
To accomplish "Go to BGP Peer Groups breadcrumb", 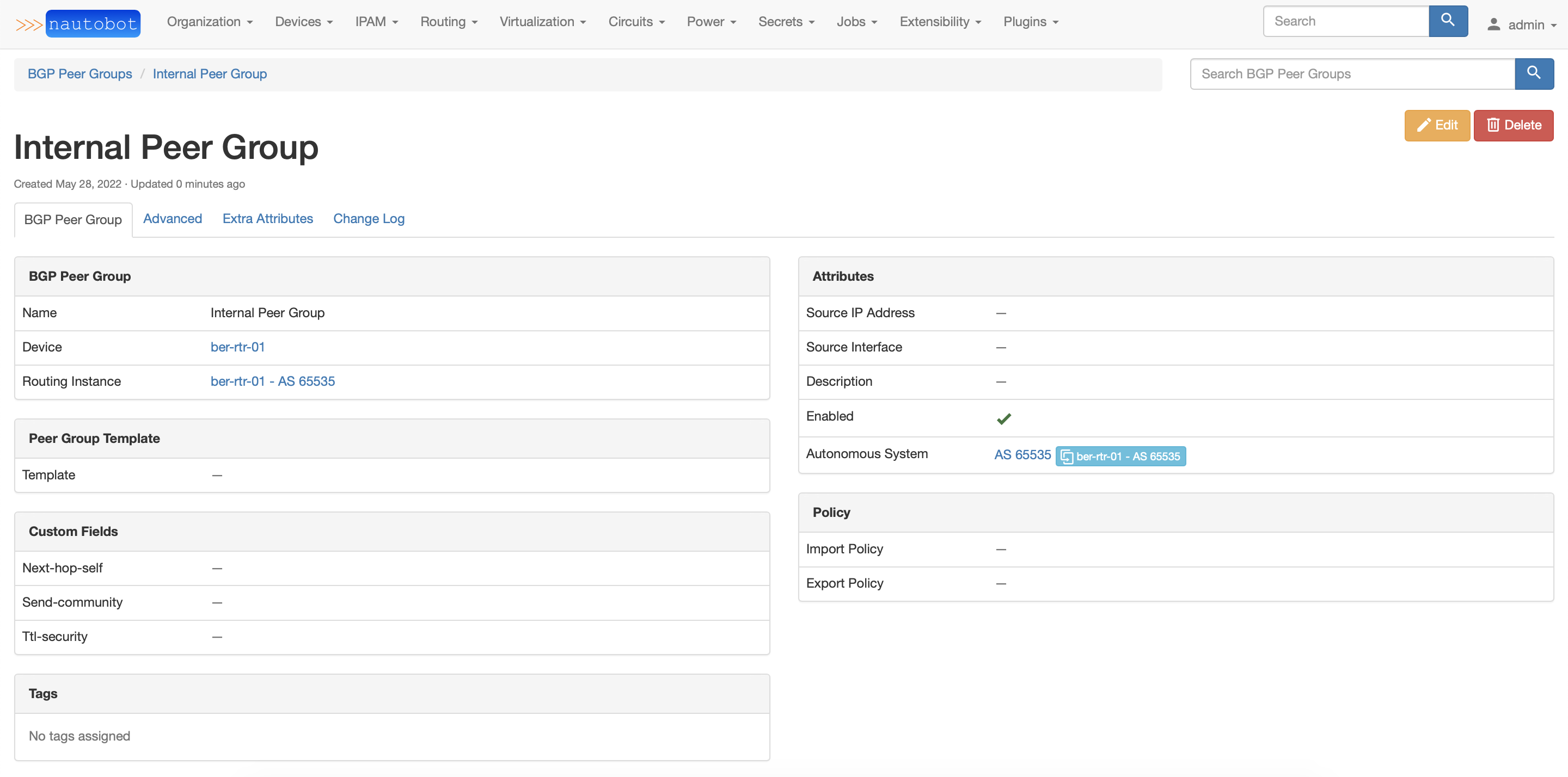I will 79,73.
